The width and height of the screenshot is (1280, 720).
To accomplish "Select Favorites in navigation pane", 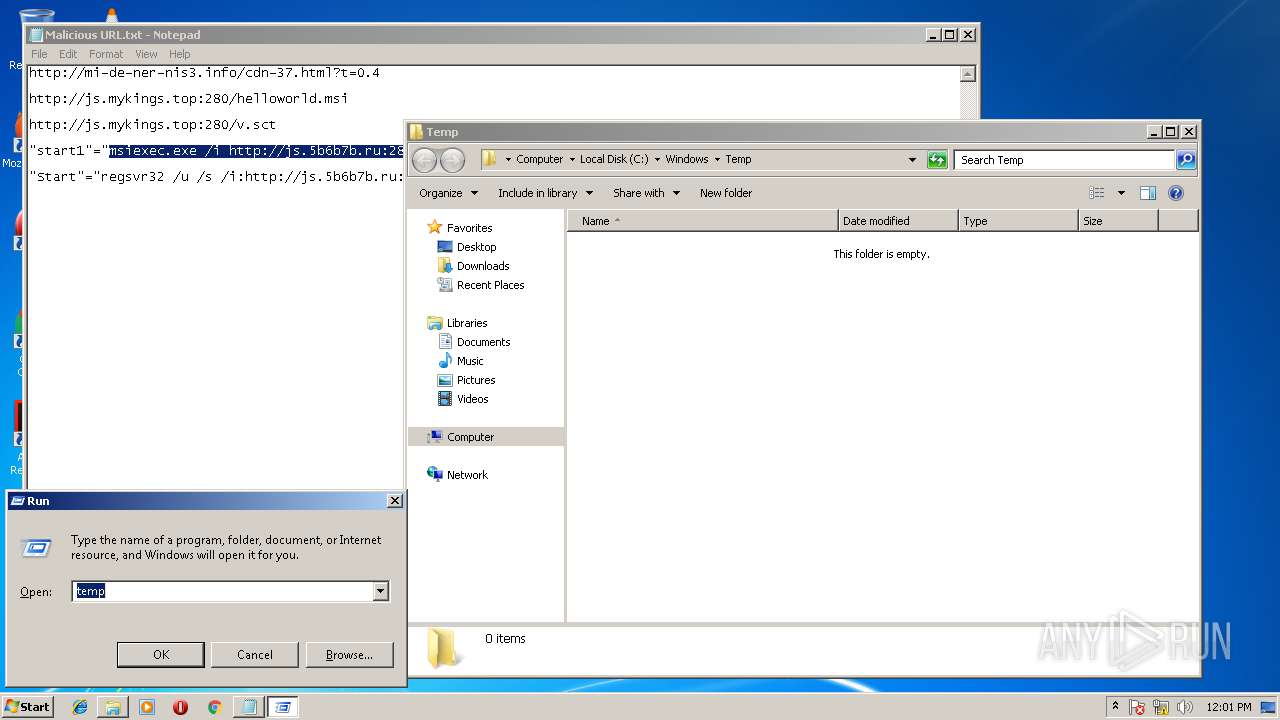I will pyautogui.click(x=469, y=228).
